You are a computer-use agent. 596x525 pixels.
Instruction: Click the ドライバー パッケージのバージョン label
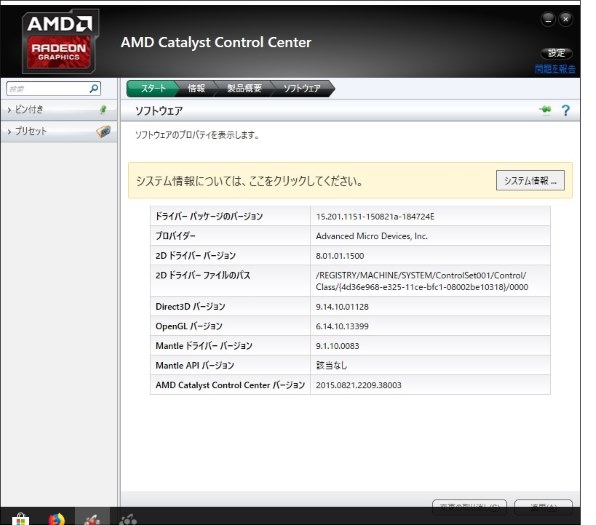click(209, 216)
